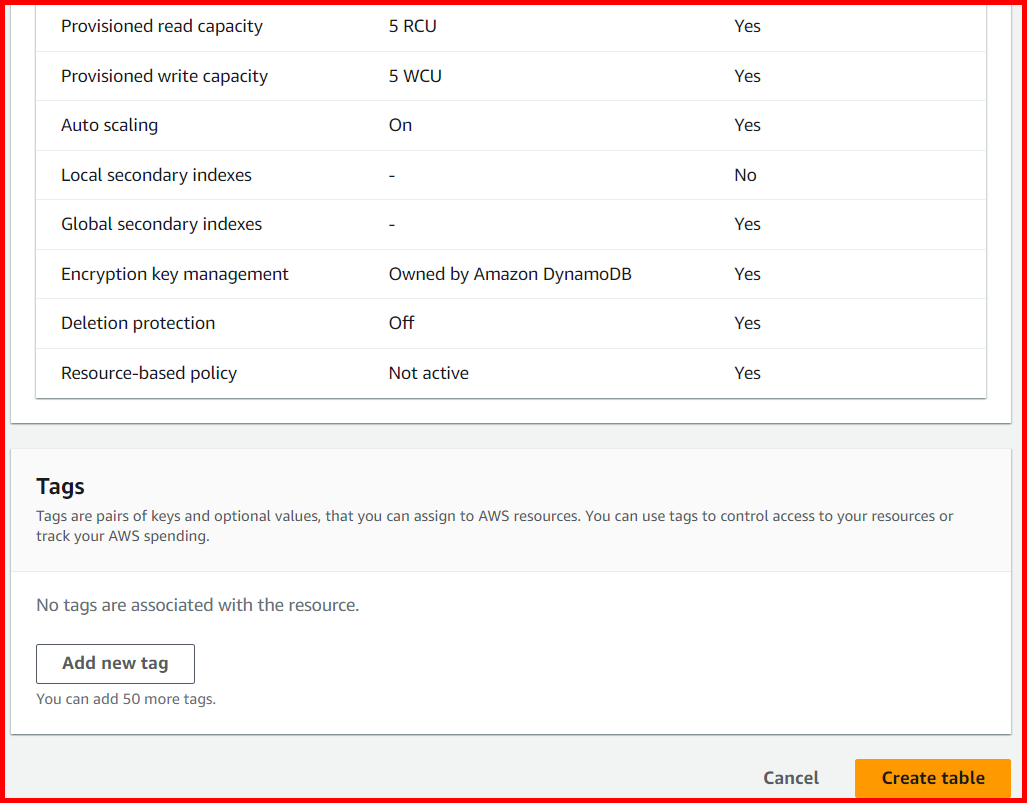Click the Deletion protection label
Image resolution: width=1027 pixels, height=803 pixels.
(x=138, y=323)
